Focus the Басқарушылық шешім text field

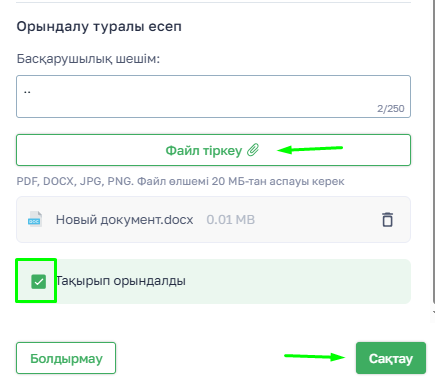pos(213,96)
